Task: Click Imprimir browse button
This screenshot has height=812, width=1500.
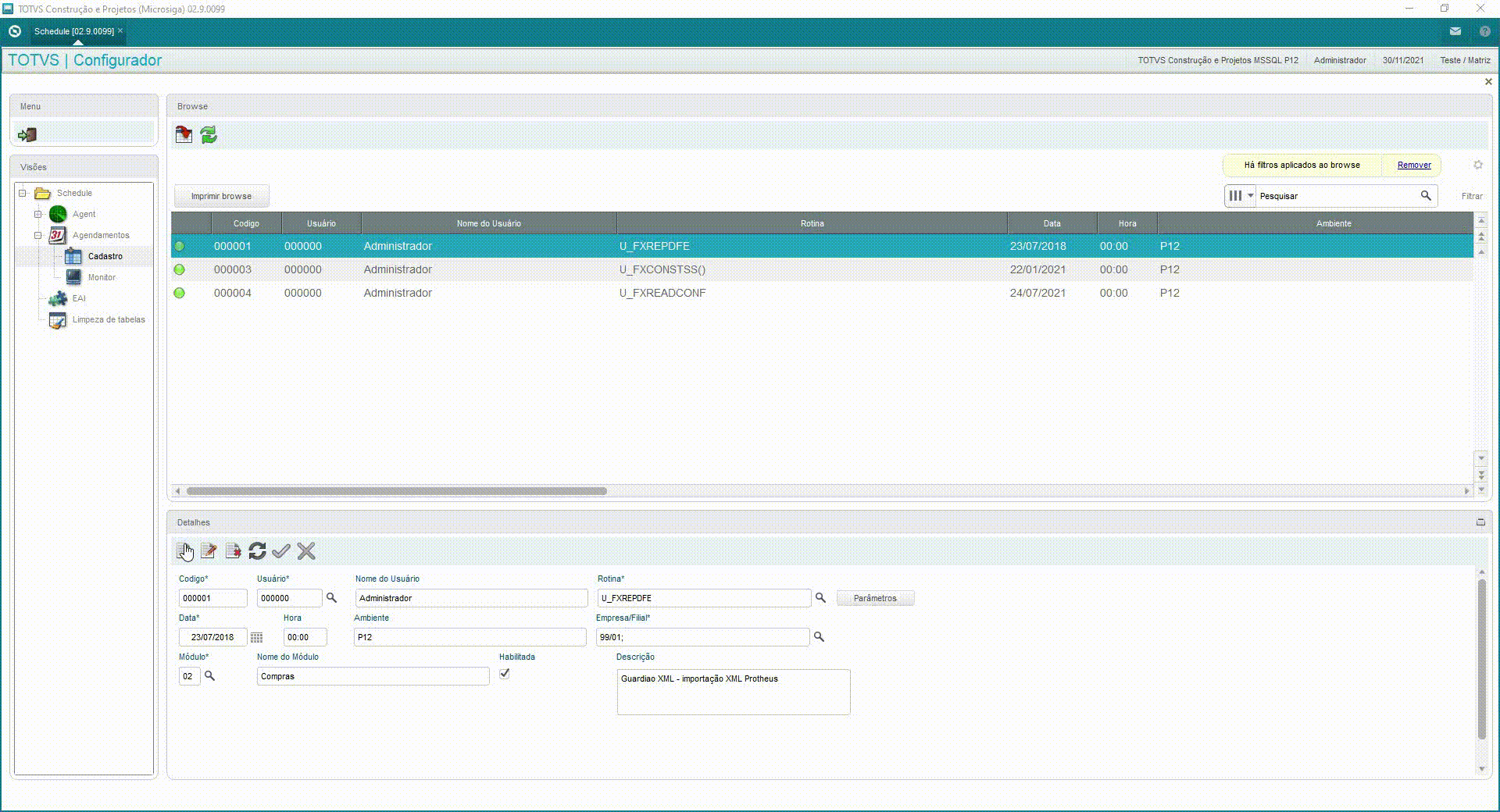Action: [x=221, y=196]
